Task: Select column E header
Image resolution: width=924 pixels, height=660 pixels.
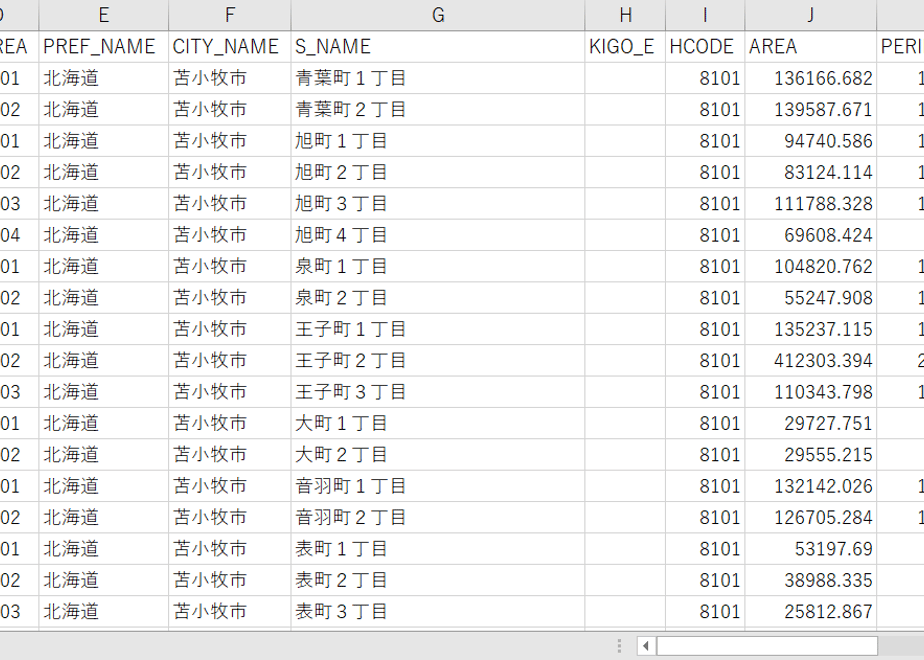Action: click(104, 15)
